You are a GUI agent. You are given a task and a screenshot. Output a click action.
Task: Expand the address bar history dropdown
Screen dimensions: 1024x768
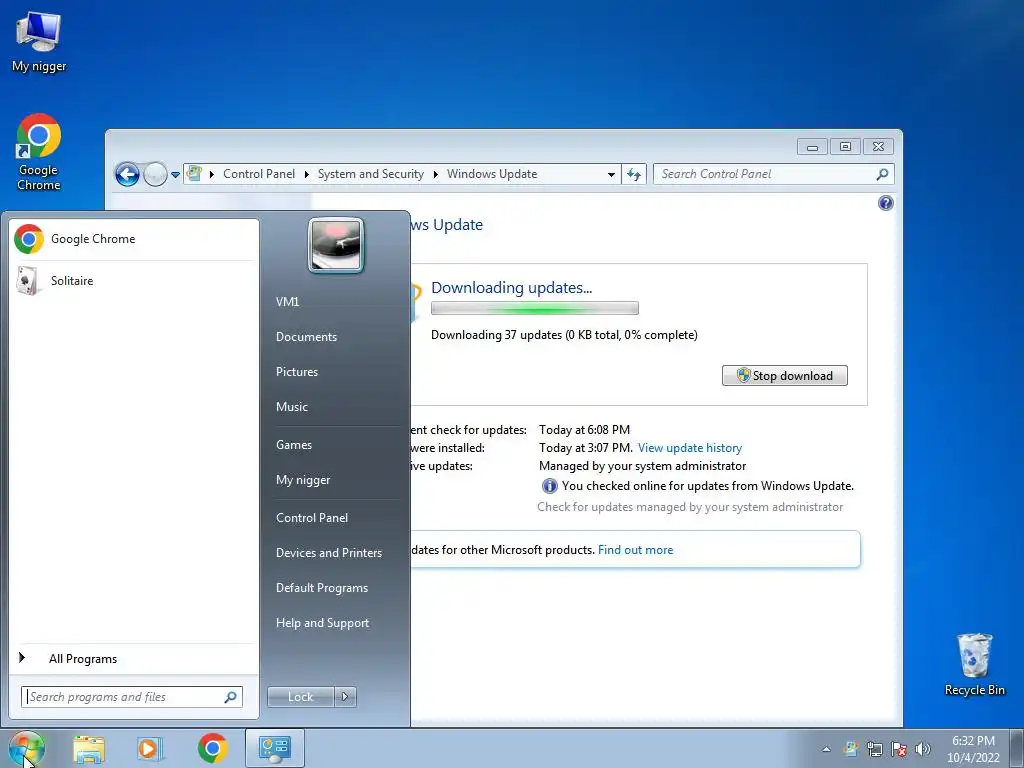tap(611, 174)
